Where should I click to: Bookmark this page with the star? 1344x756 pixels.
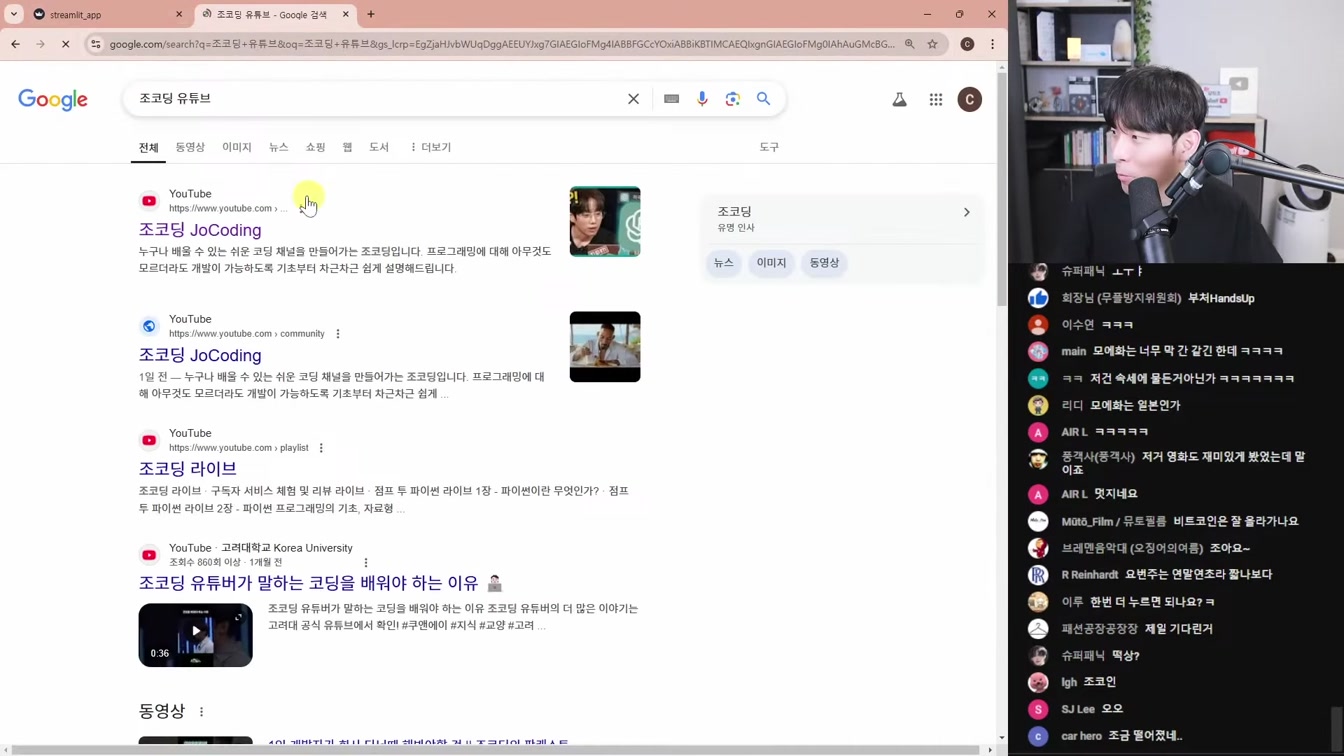tap(932, 44)
